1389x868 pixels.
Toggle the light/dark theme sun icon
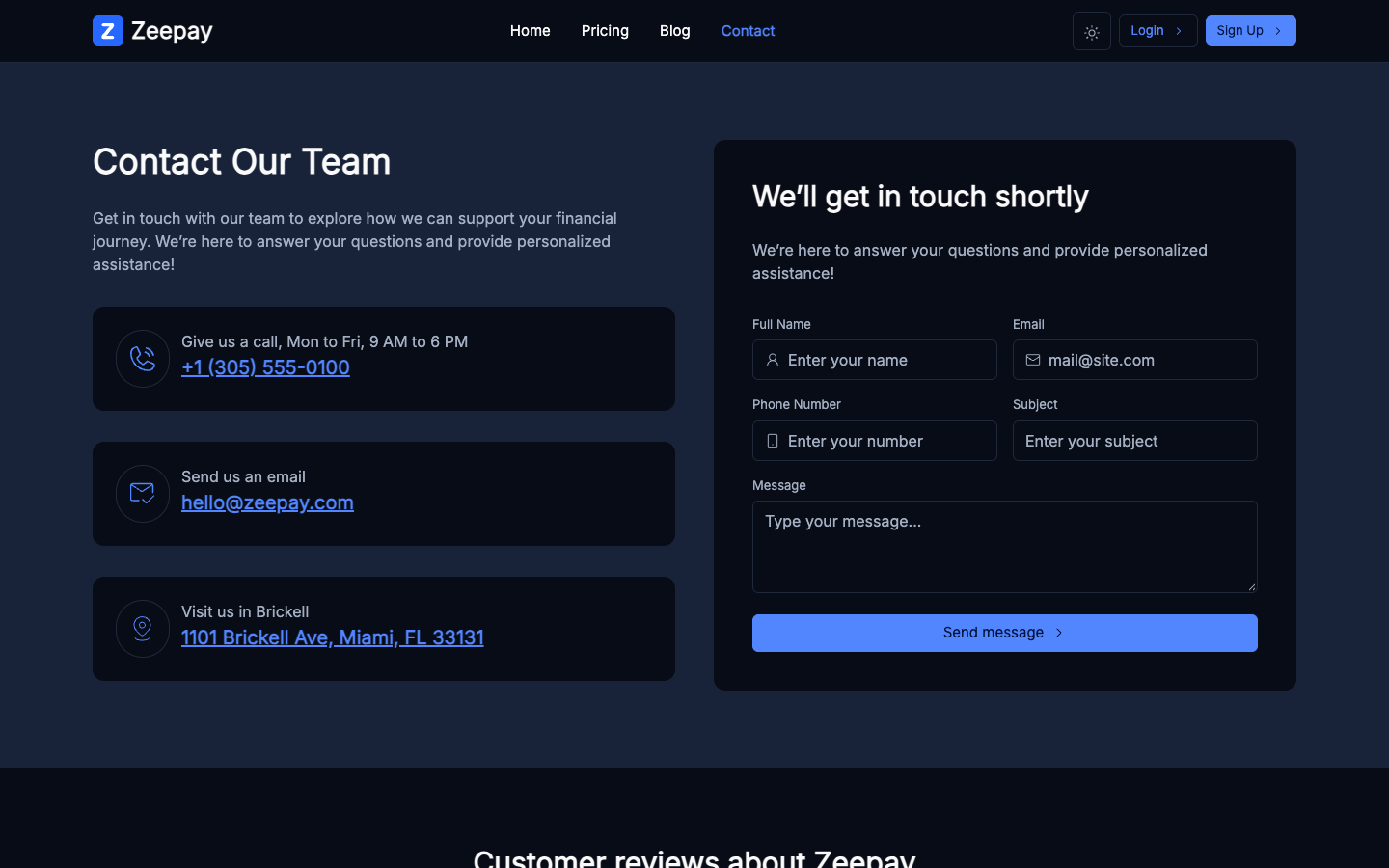[1092, 31]
